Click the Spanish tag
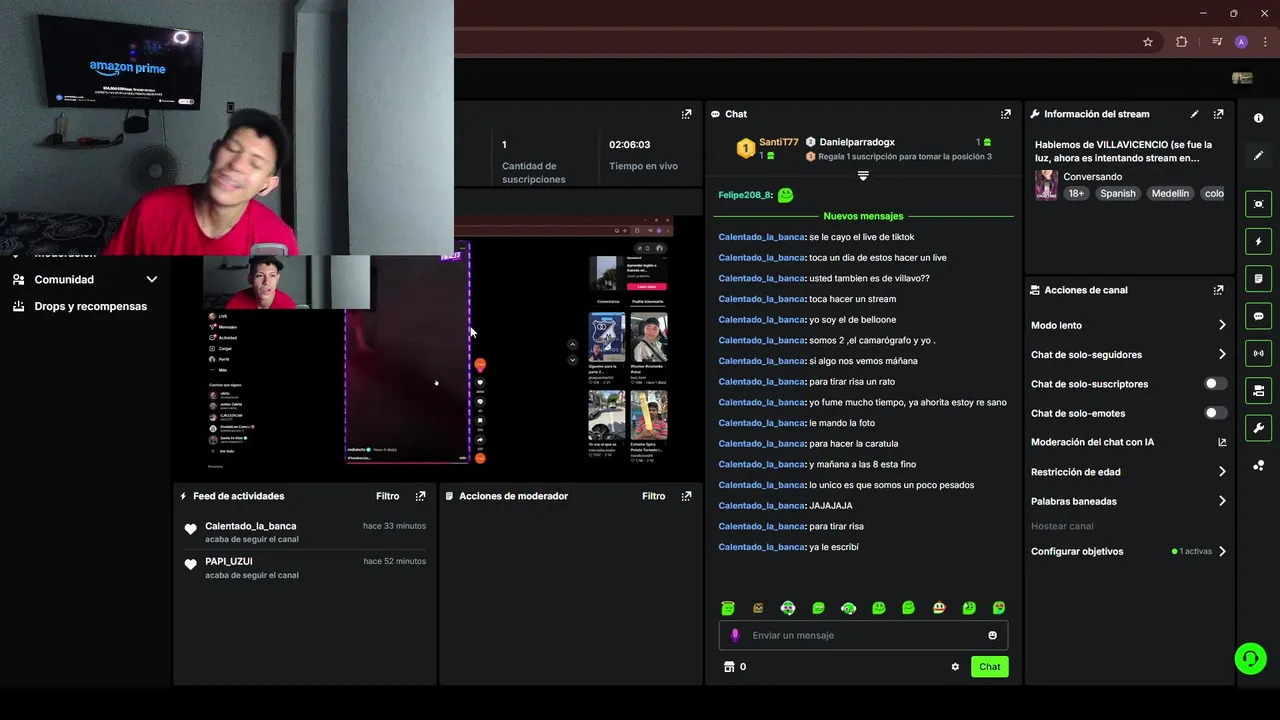This screenshot has height=720, width=1280. coord(1117,194)
